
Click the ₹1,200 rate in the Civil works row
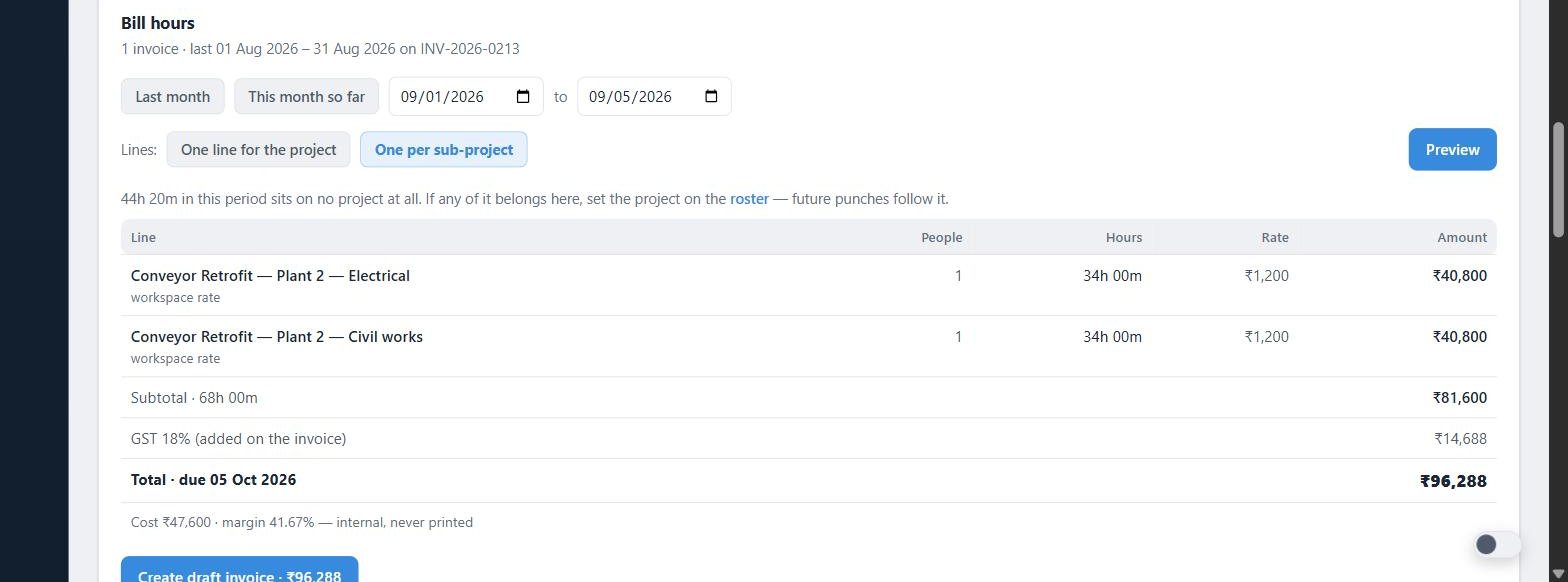(x=1266, y=337)
